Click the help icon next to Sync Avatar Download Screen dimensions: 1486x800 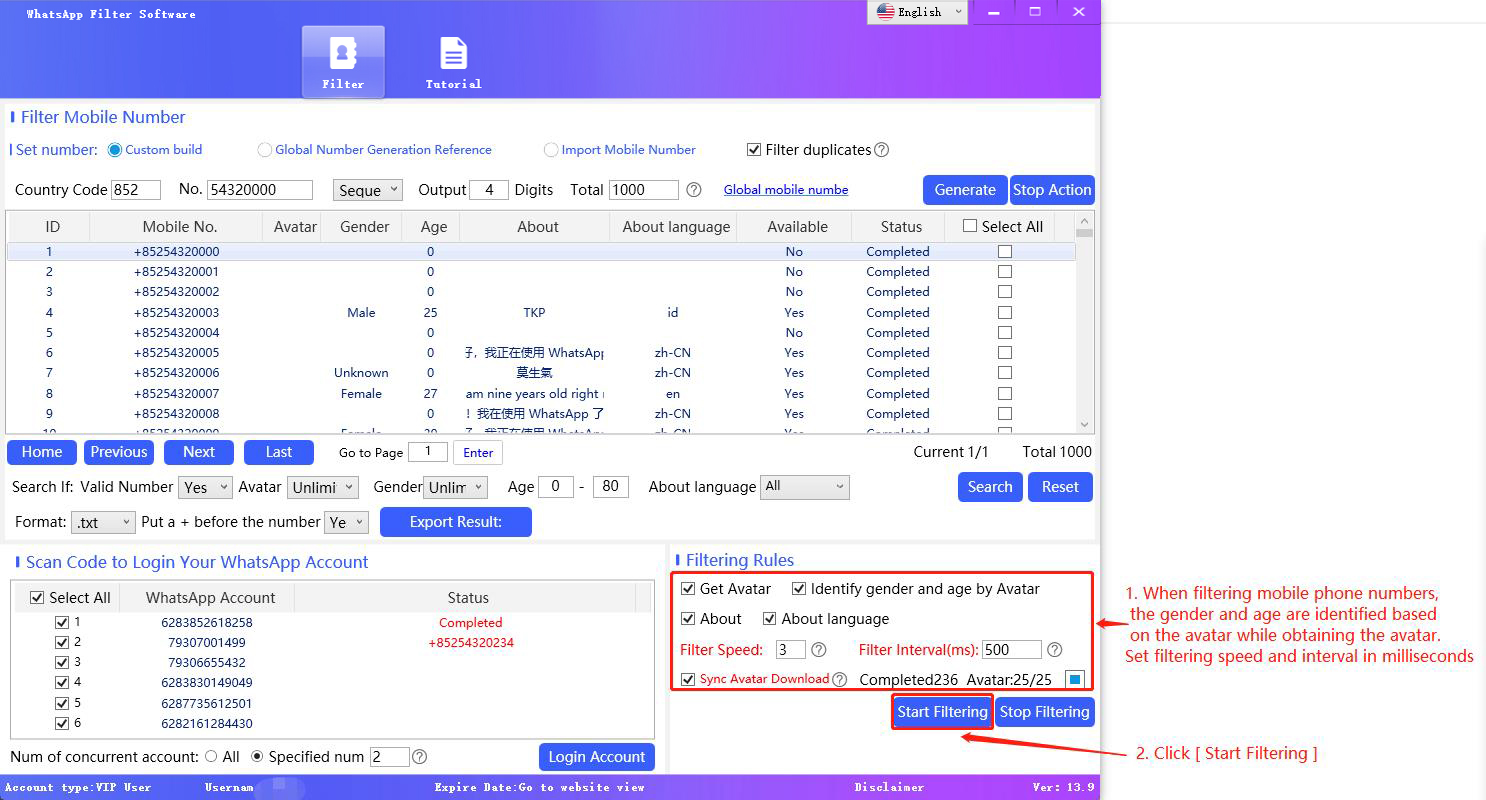pyautogui.click(x=840, y=680)
